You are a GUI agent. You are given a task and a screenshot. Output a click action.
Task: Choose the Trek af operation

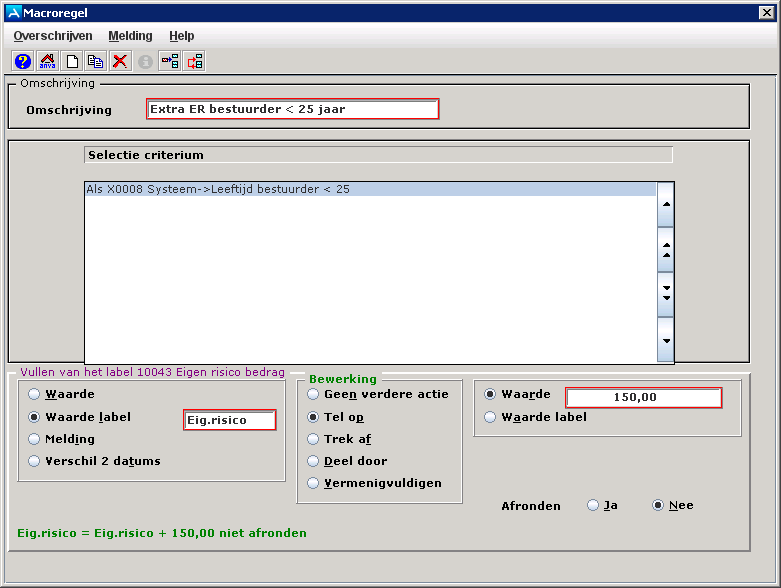tap(314, 439)
